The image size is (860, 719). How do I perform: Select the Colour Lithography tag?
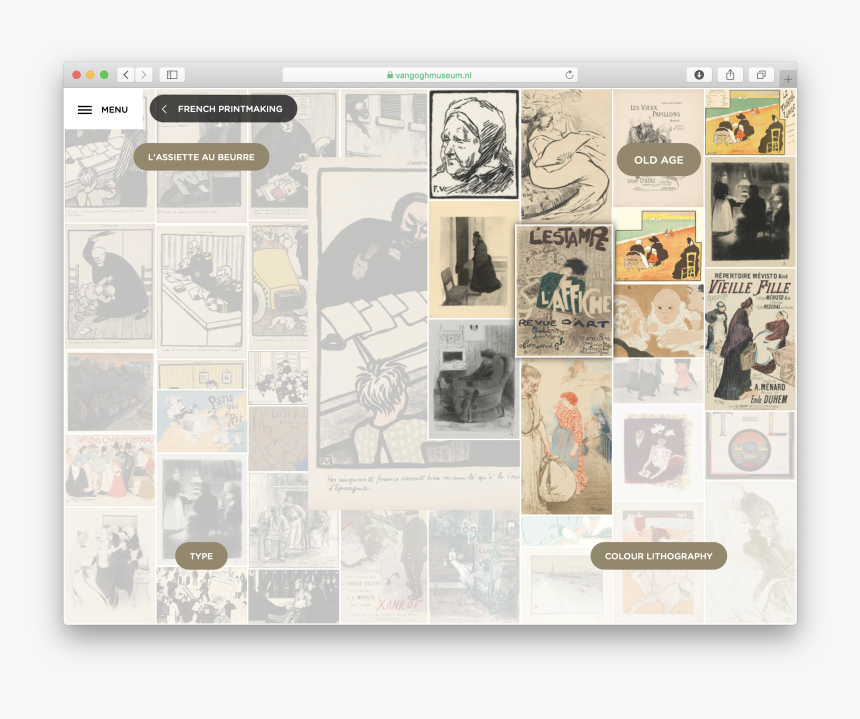pyautogui.click(x=659, y=556)
